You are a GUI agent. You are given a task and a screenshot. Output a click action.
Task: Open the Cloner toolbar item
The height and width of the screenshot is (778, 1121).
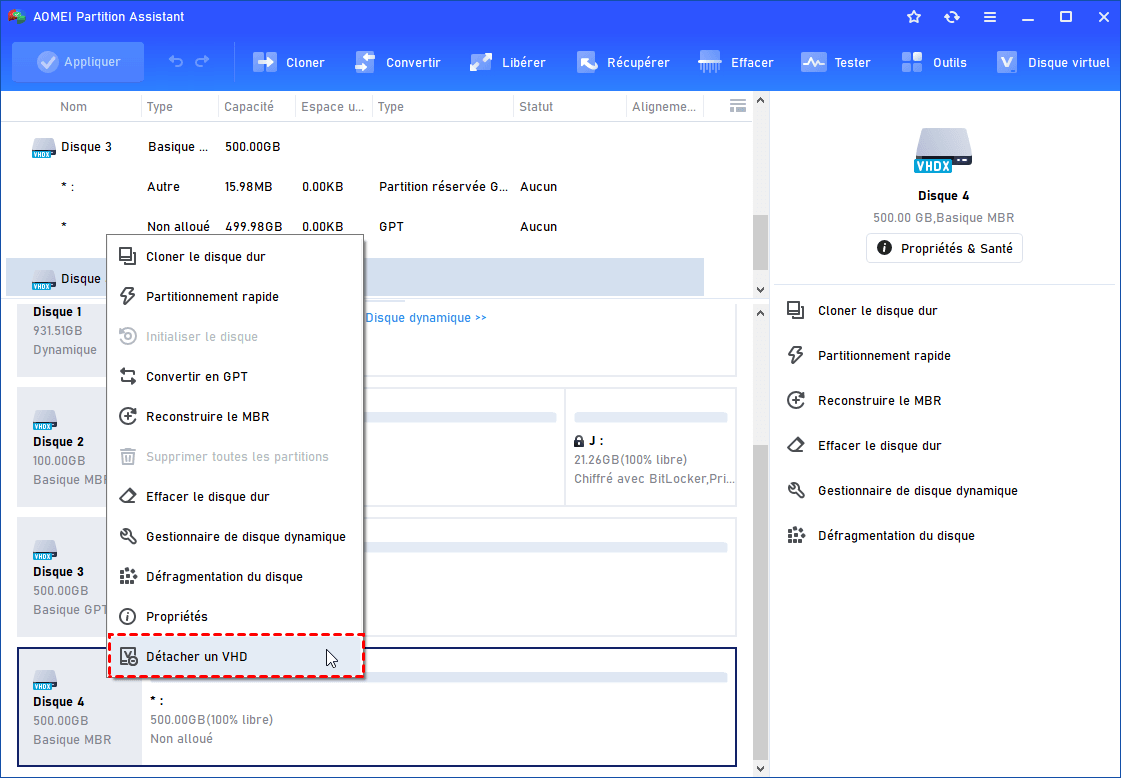point(289,63)
